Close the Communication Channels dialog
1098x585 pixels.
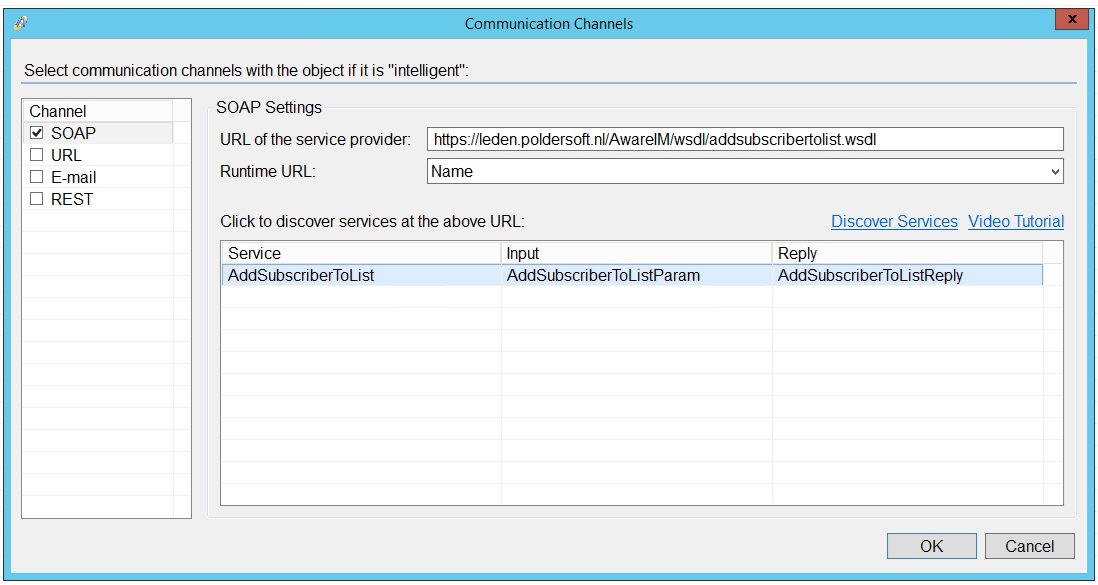pos(1072,20)
